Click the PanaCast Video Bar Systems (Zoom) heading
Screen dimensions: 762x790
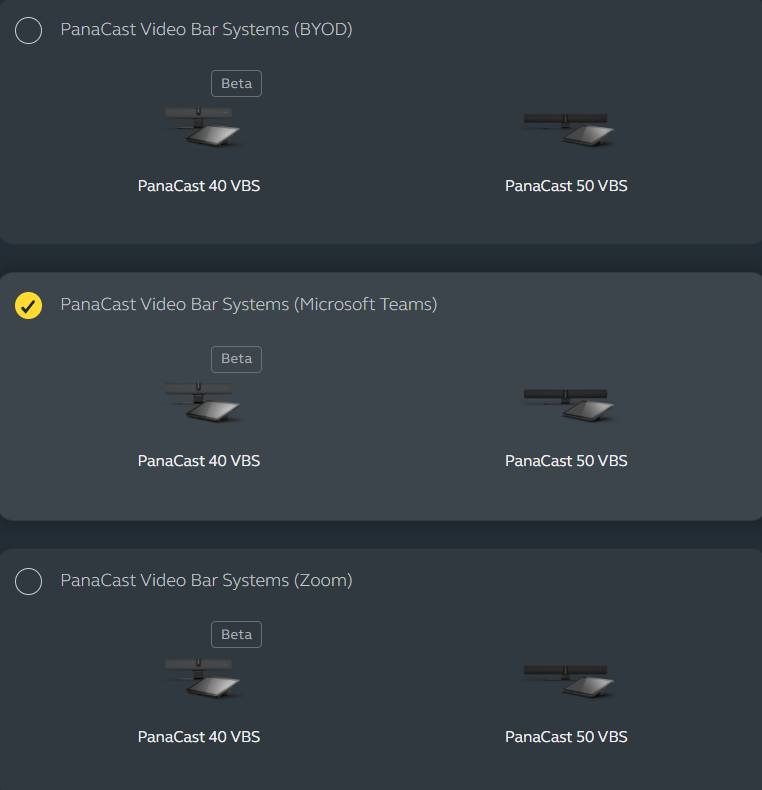pyautogui.click(x=206, y=580)
